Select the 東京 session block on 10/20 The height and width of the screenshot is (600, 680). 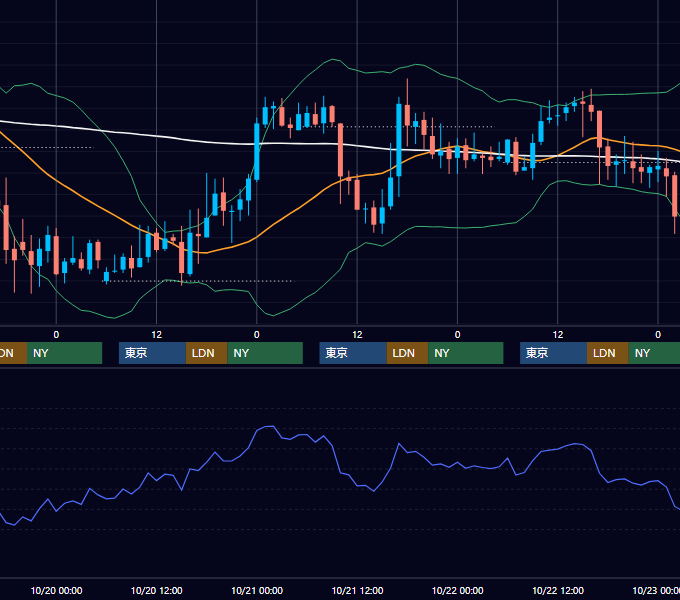point(153,353)
